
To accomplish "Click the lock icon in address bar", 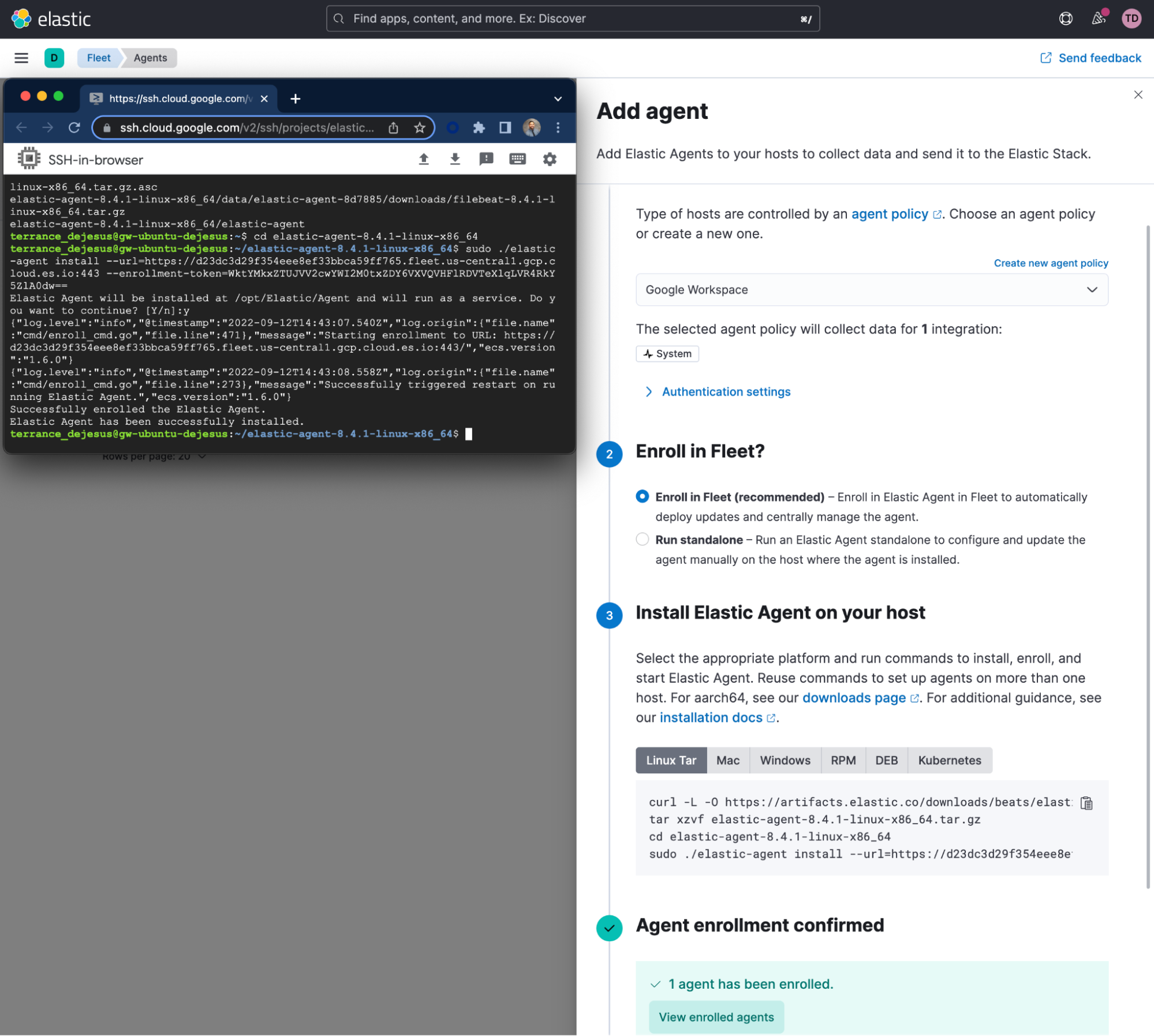I will point(107,128).
